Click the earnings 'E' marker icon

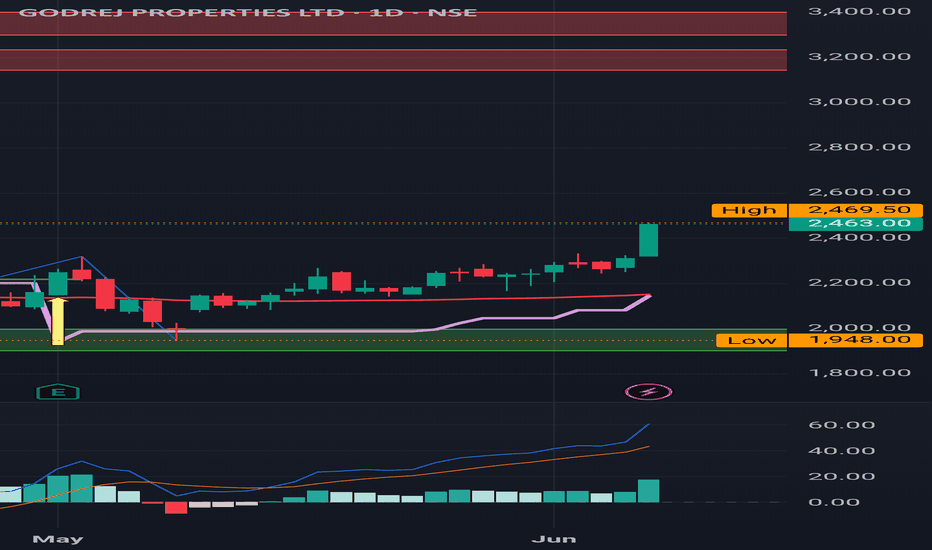tap(58, 392)
